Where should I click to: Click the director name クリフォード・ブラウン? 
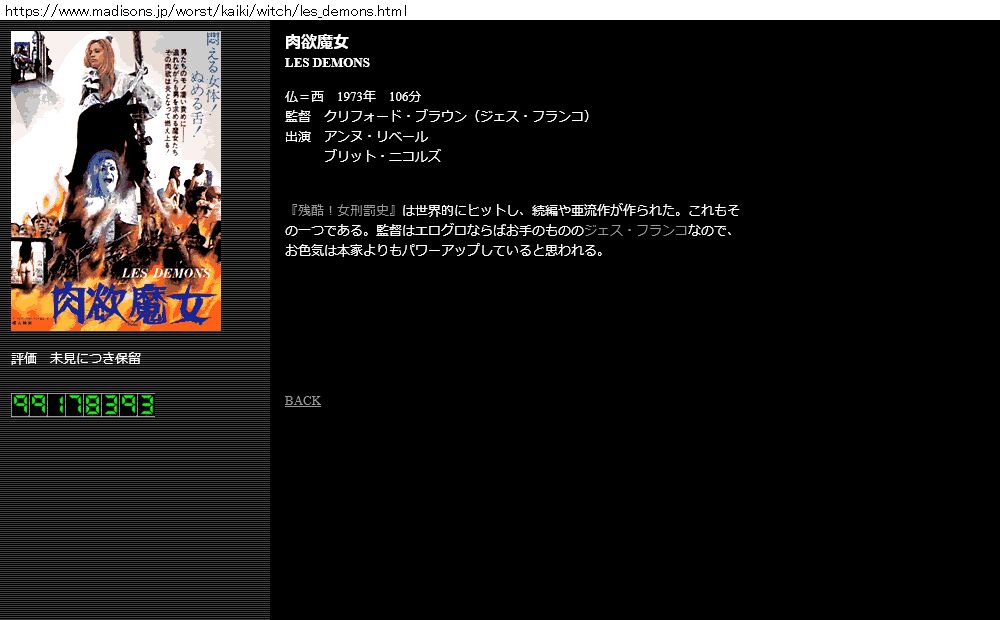pos(395,116)
